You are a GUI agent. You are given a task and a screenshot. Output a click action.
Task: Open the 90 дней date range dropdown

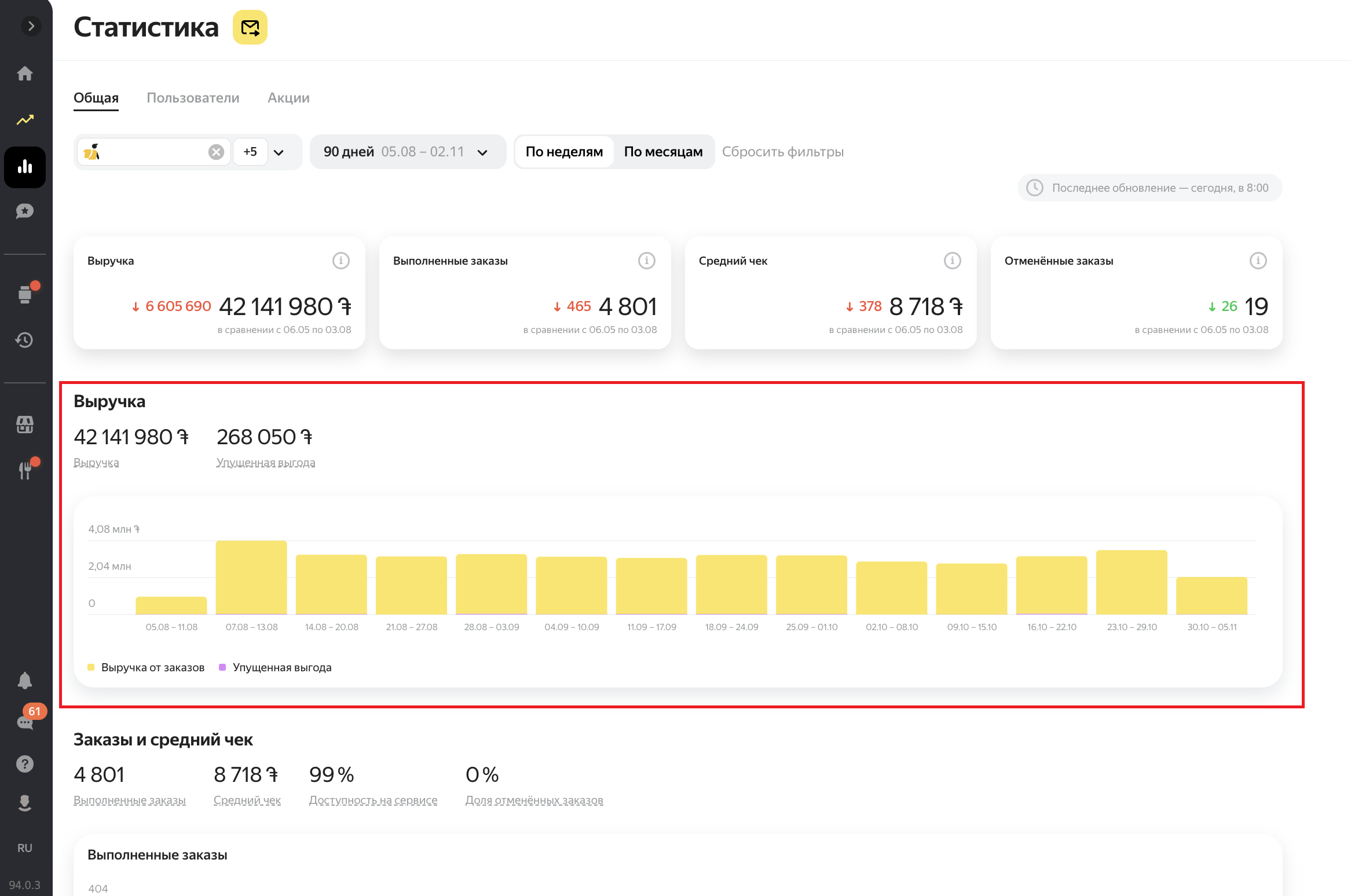pyautogui.click(x=408, y=152)
